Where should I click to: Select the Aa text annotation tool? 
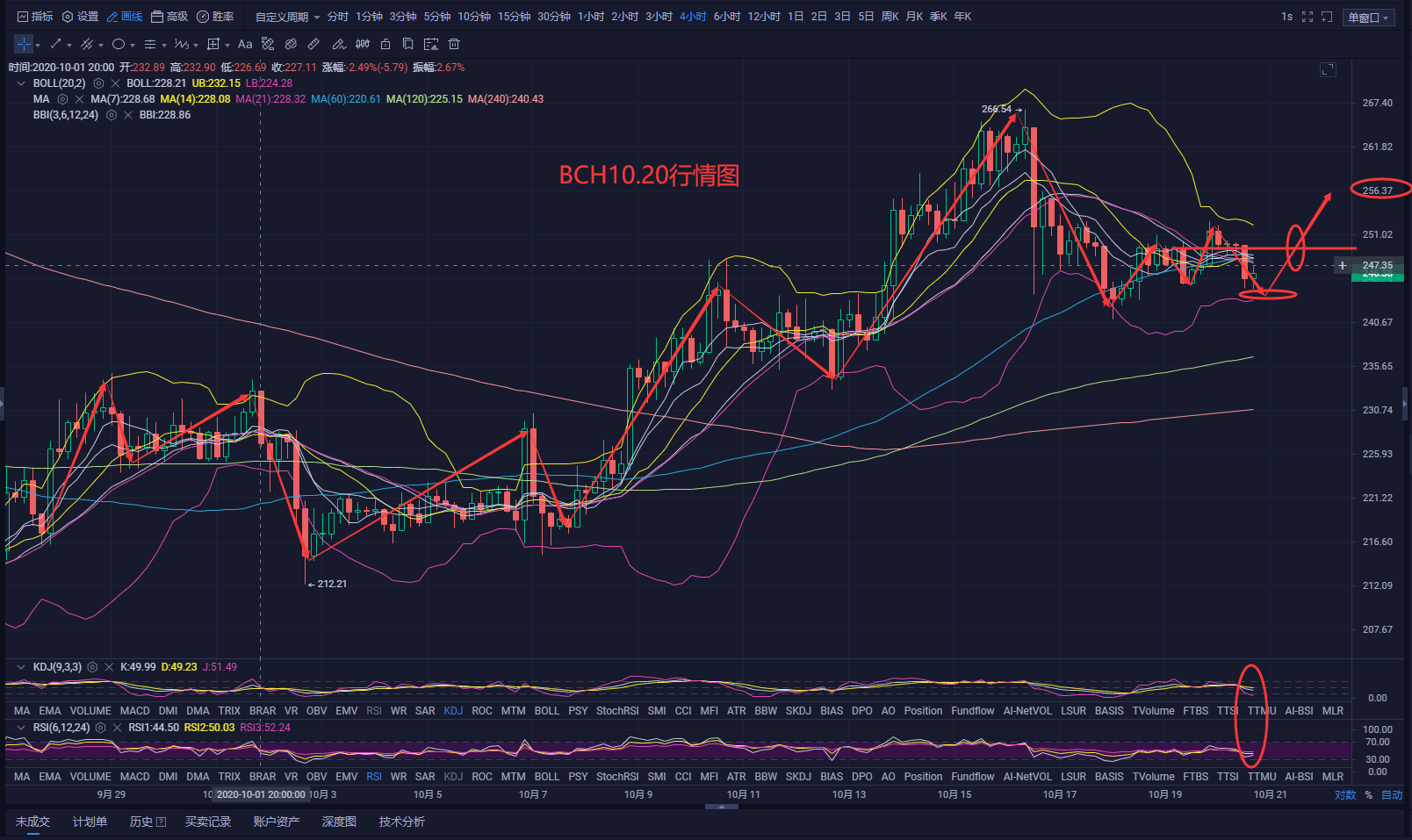(x=245, y=44)
